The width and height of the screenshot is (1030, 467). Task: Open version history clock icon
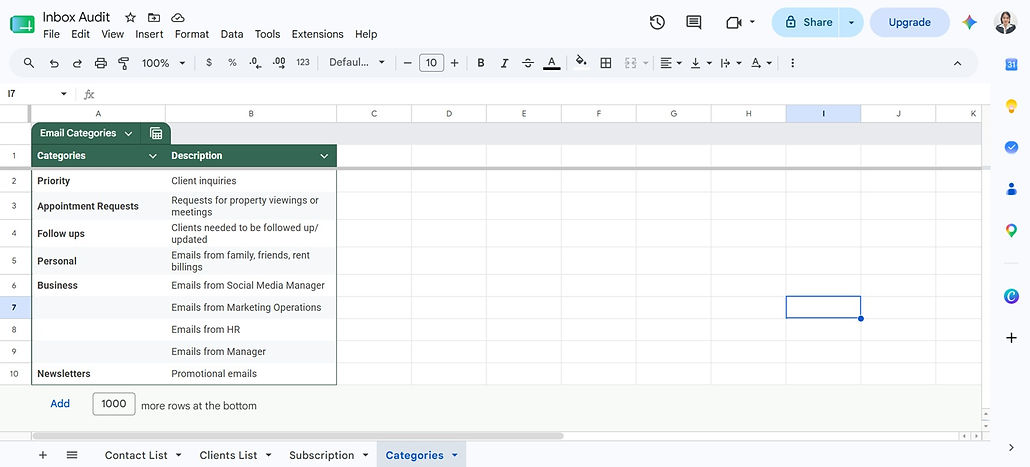point(657,22)
